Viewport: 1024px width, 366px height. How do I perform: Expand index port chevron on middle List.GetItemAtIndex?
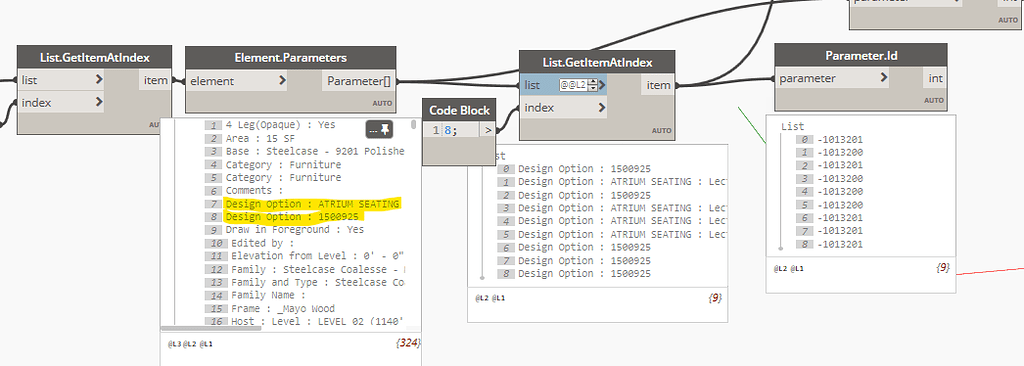point(601,108)
